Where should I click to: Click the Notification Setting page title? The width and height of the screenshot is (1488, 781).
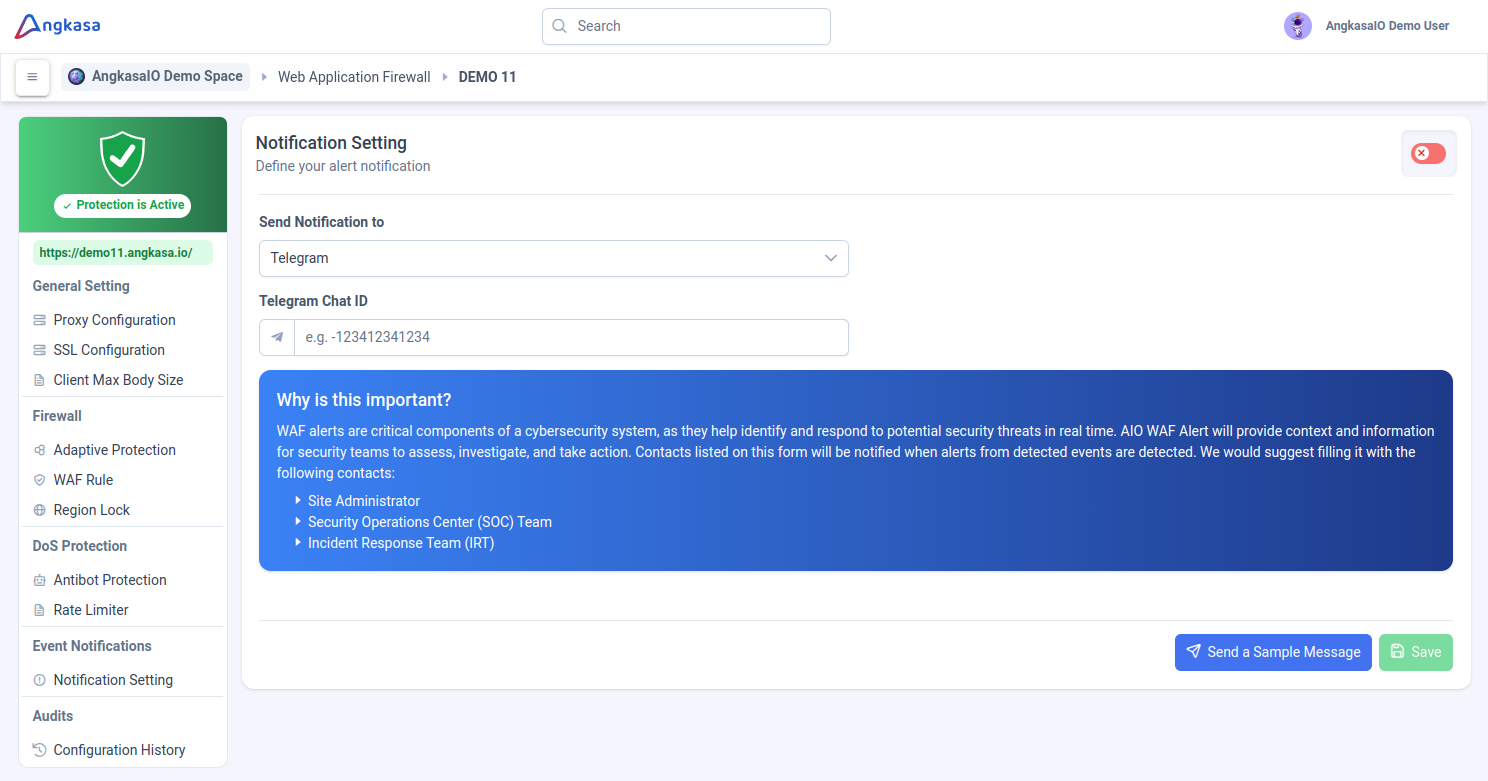(x=331, y=143)
